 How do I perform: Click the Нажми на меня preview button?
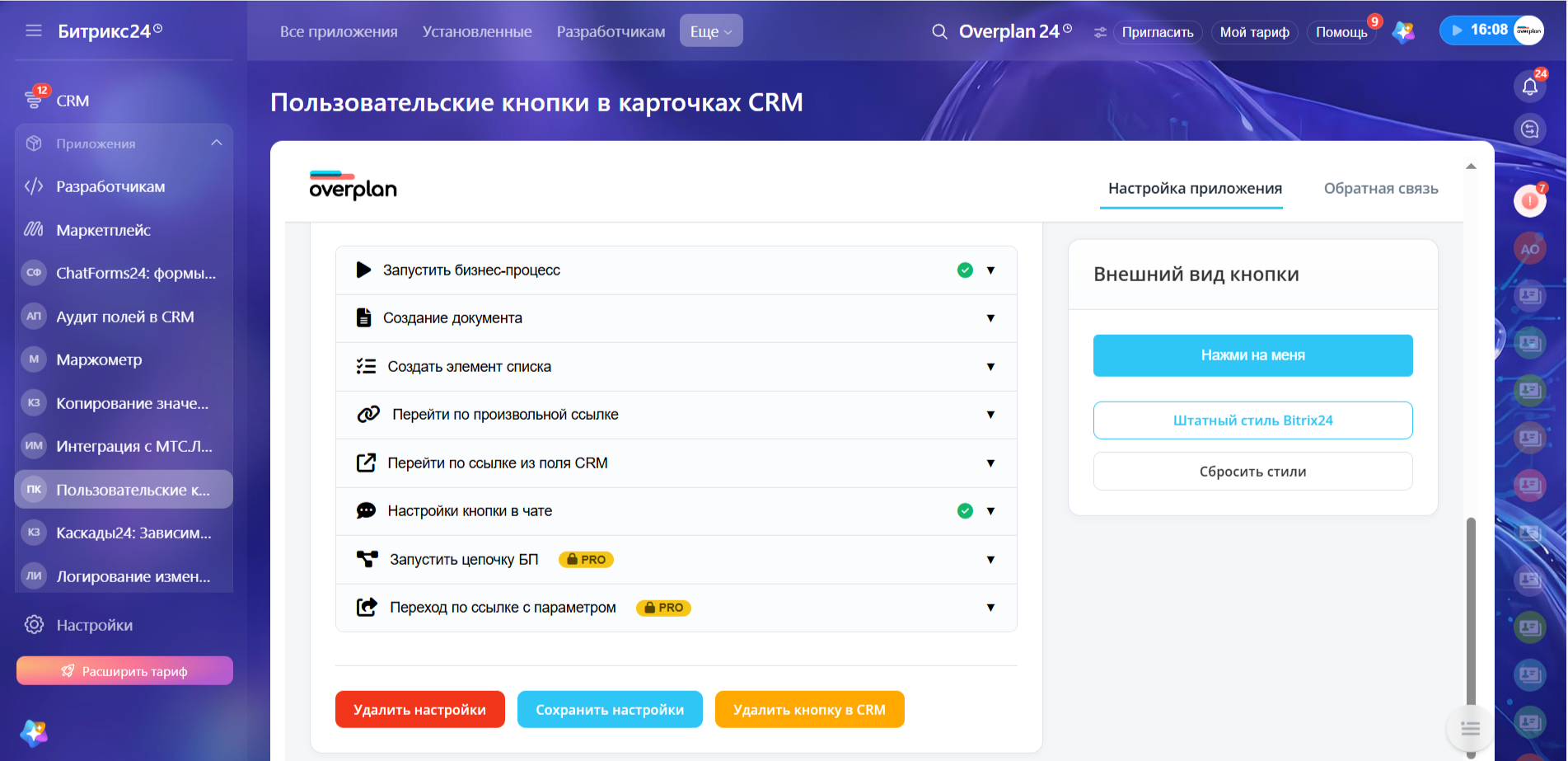(x=1253, y=355)
